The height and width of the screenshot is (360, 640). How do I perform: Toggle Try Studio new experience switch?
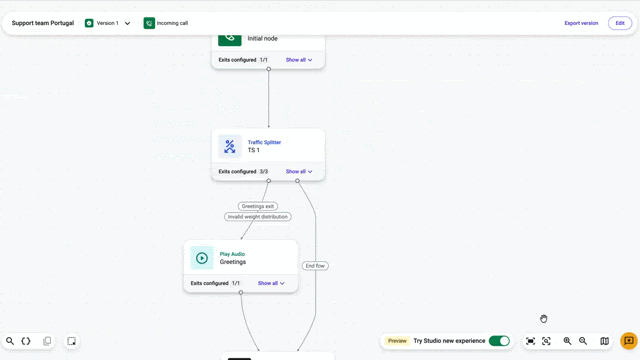499,341
